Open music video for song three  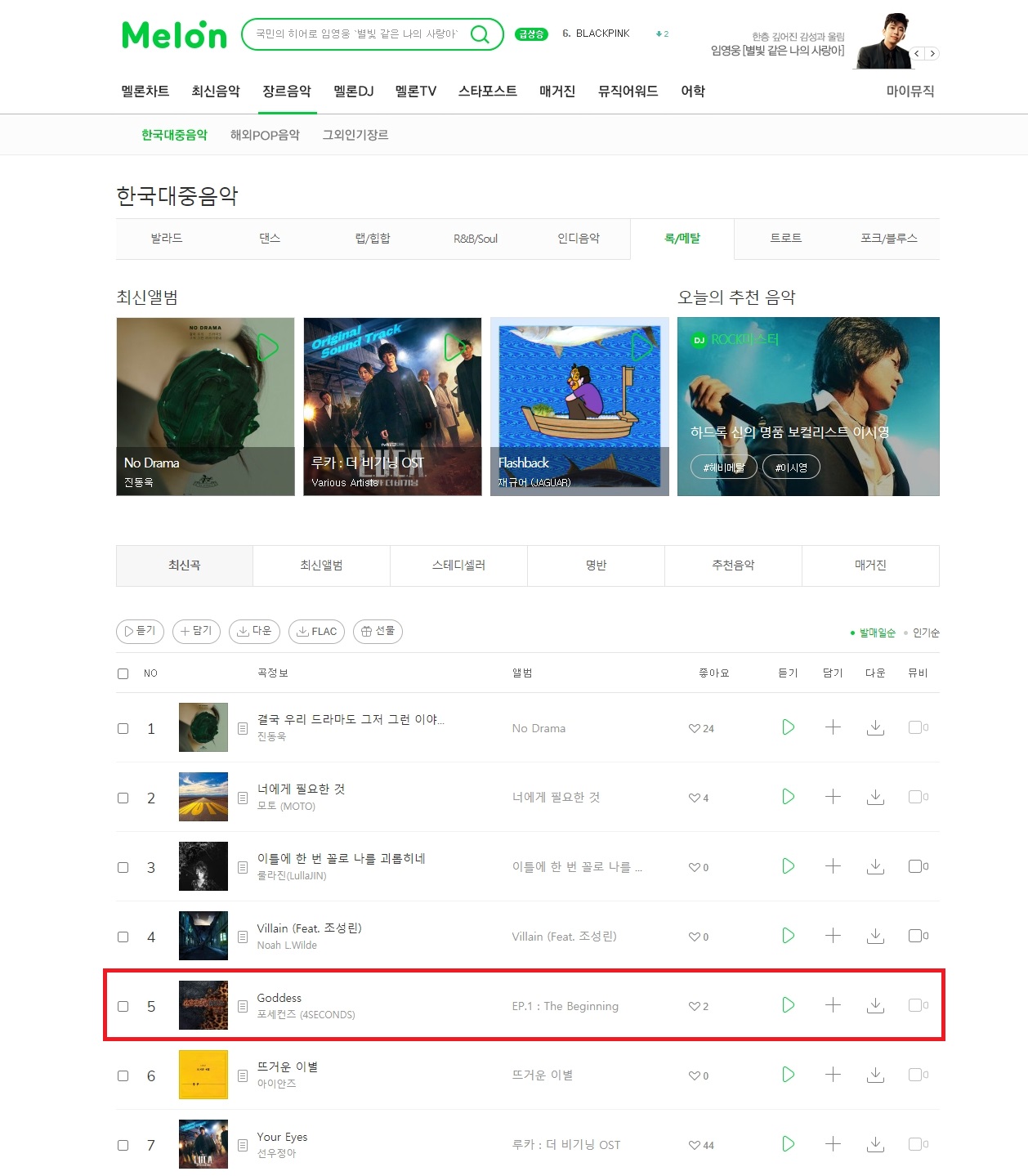(918, 866)
